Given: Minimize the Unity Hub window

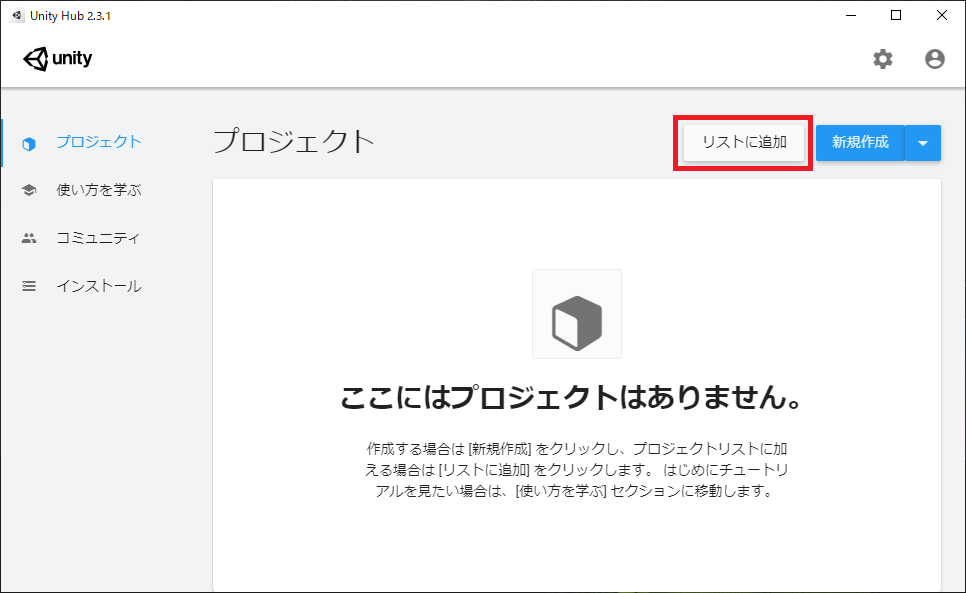Looking at the screenshot, I should click(x=851, y=15).
